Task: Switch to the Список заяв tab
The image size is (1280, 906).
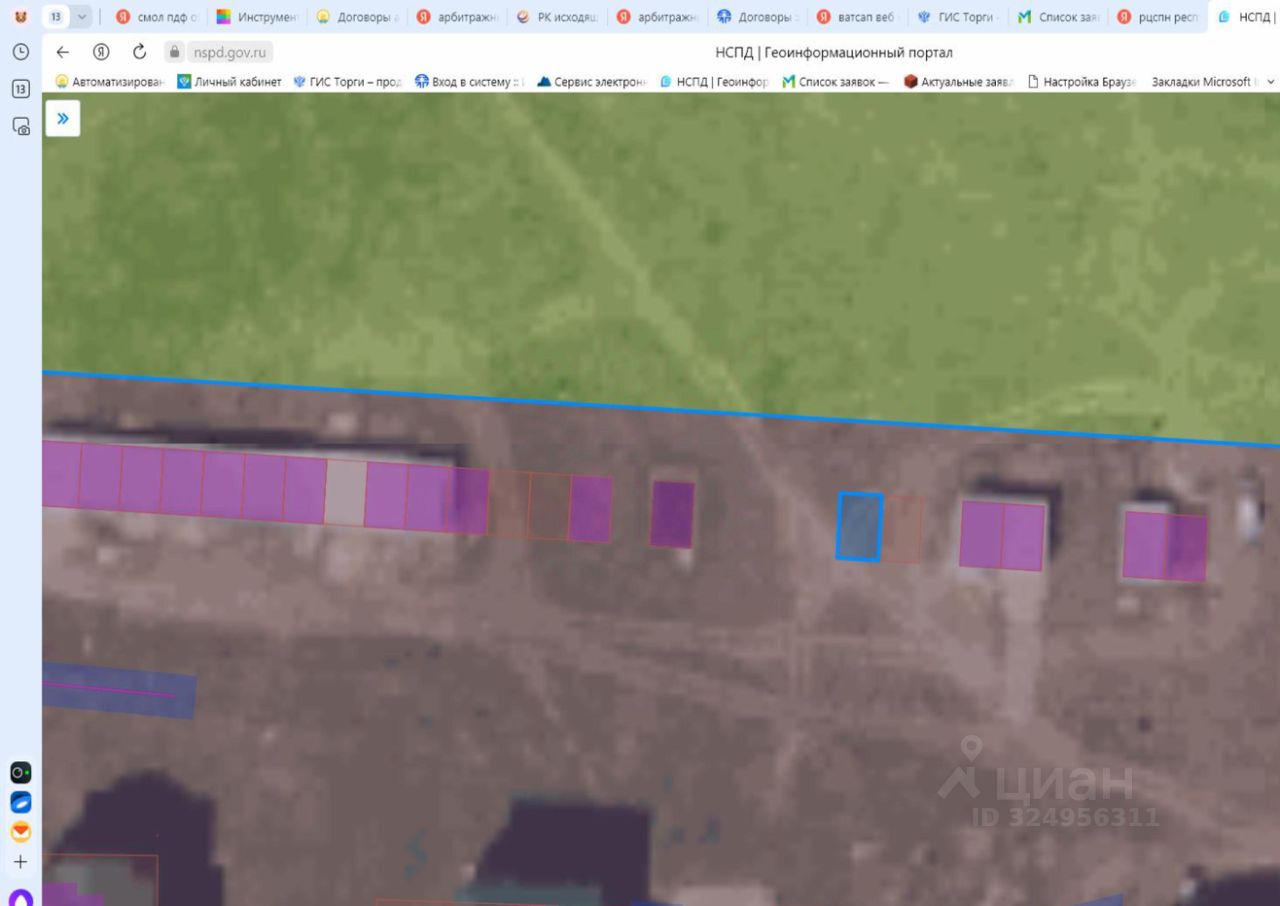Action: click(x=1058, y=17)
